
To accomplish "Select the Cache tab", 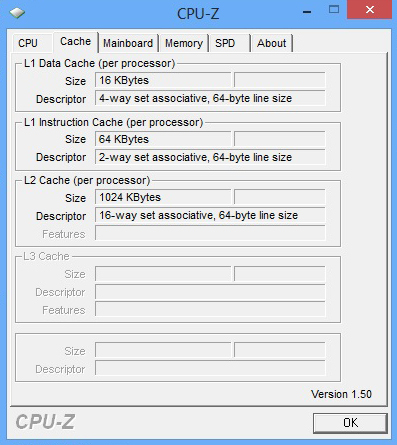I will [76, 42].
